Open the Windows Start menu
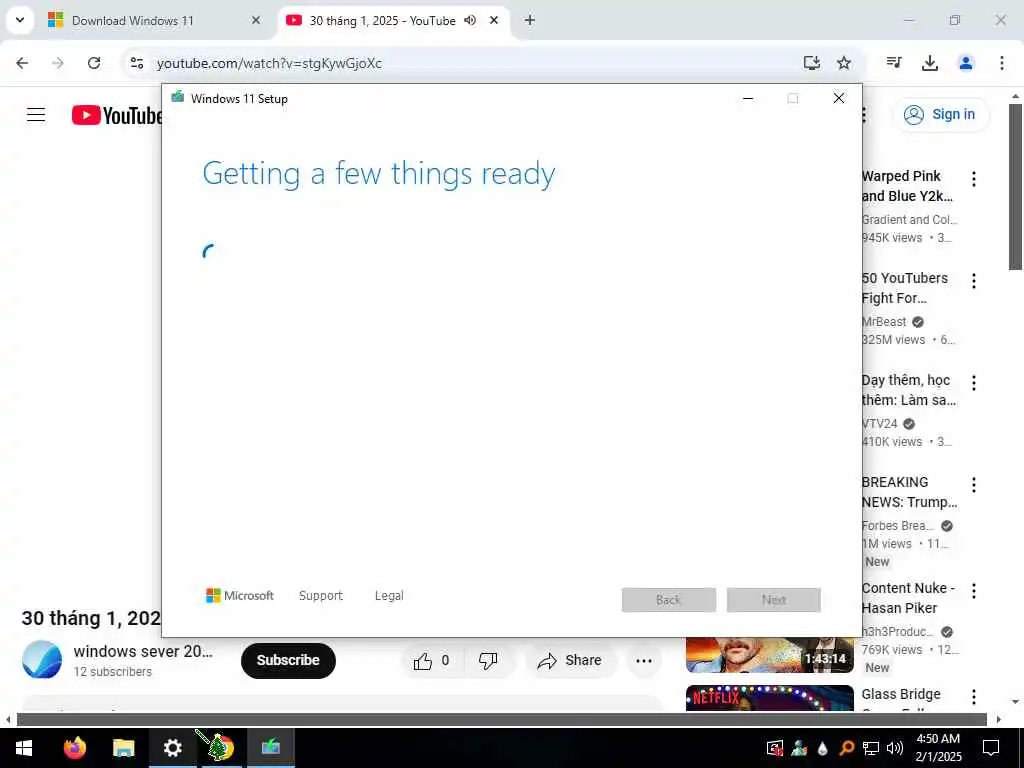This screenshot has height=768, width=1024. pos(24,748)
